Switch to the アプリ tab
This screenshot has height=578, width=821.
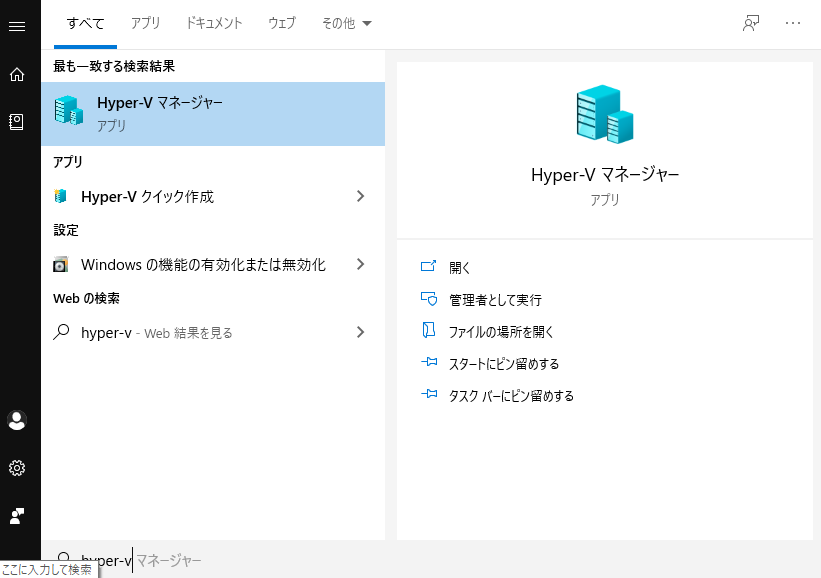pos(145,24)
